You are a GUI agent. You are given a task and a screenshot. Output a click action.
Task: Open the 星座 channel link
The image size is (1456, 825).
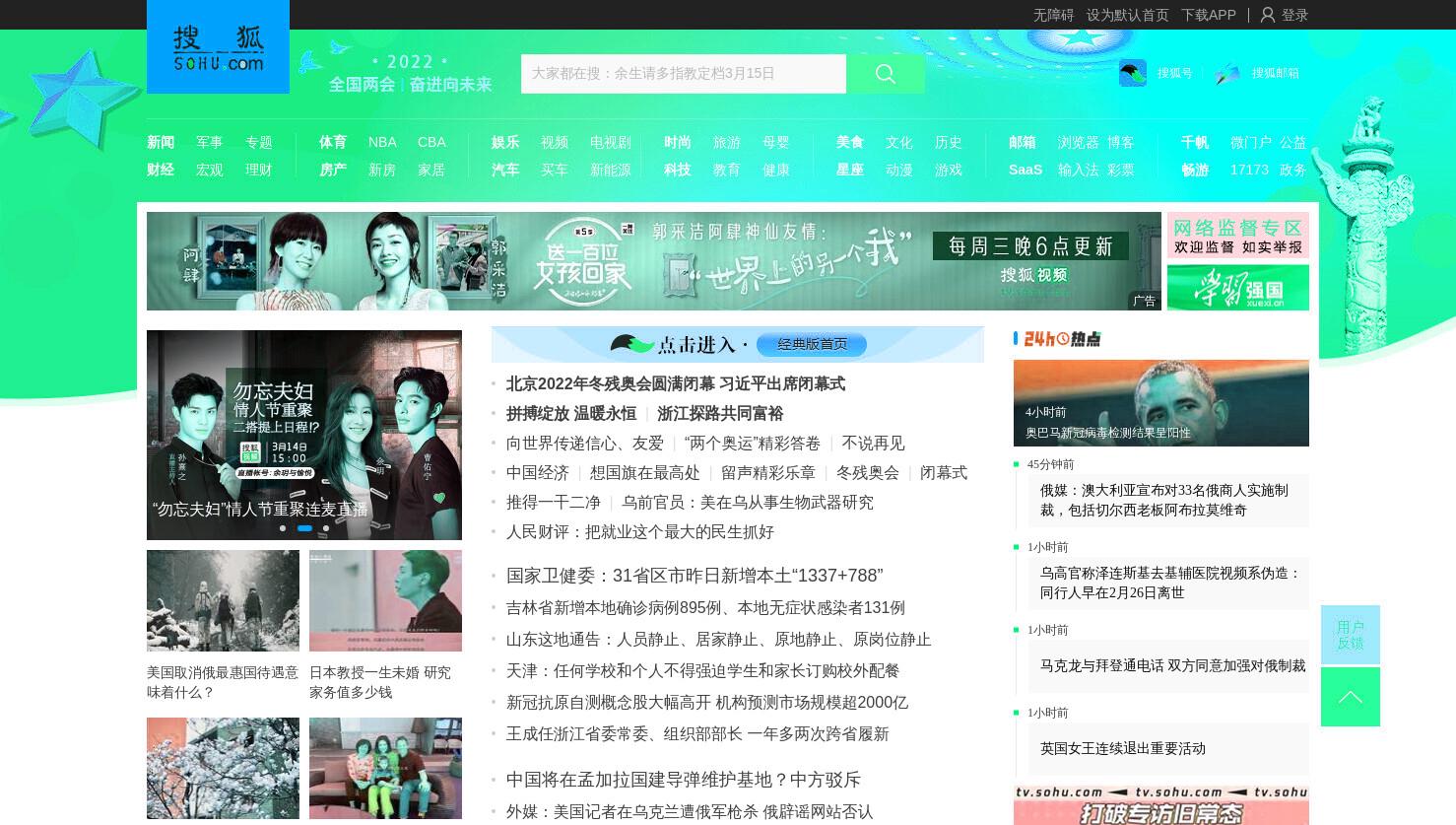pos(850,170)
